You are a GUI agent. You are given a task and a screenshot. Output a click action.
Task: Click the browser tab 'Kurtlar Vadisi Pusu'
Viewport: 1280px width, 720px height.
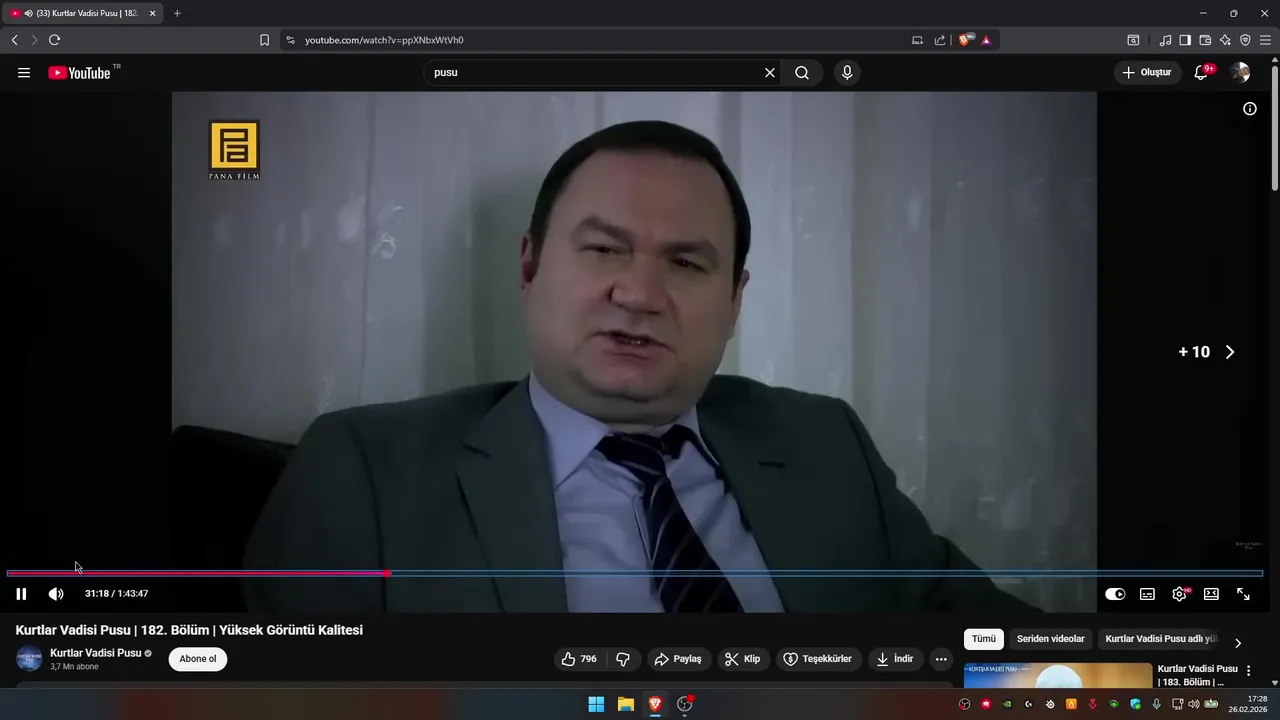coord(82,13)
